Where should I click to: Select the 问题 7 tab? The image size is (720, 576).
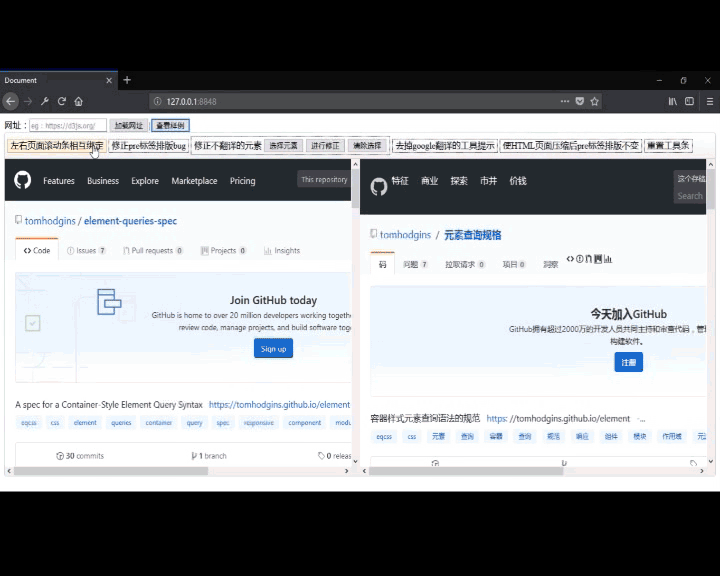pos(416,264)
